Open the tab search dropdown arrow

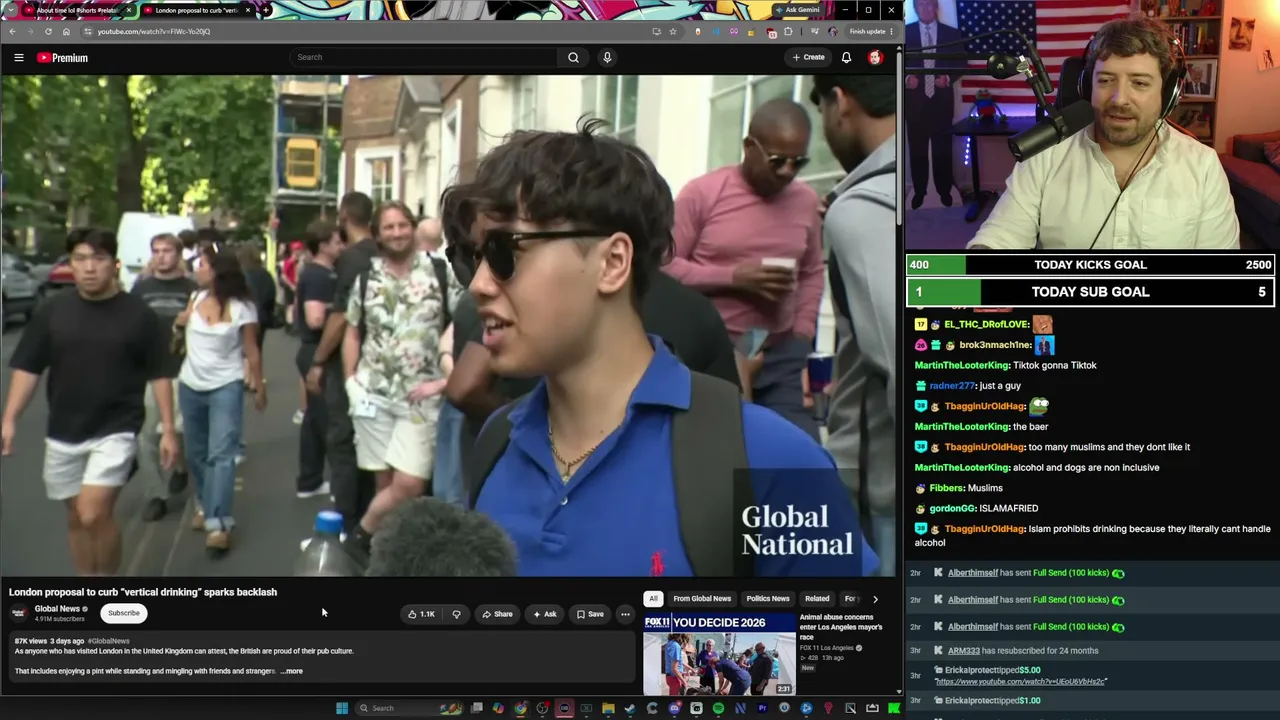[x=12, y=10]
